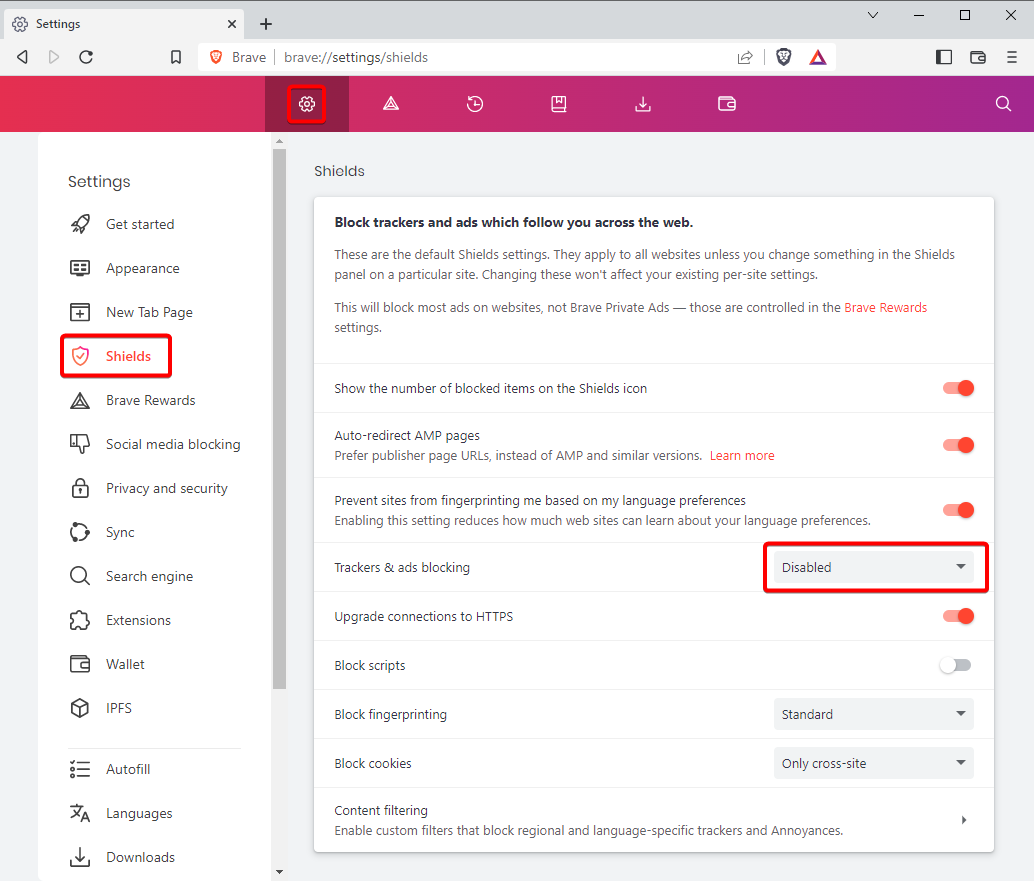Open New Tab Page settings
The image size is (1034, 881).
tap(149, 313)
